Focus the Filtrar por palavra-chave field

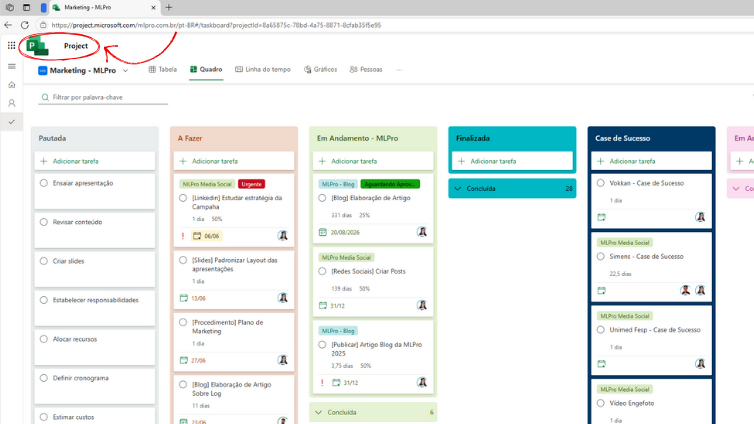(x=103, y=98)
